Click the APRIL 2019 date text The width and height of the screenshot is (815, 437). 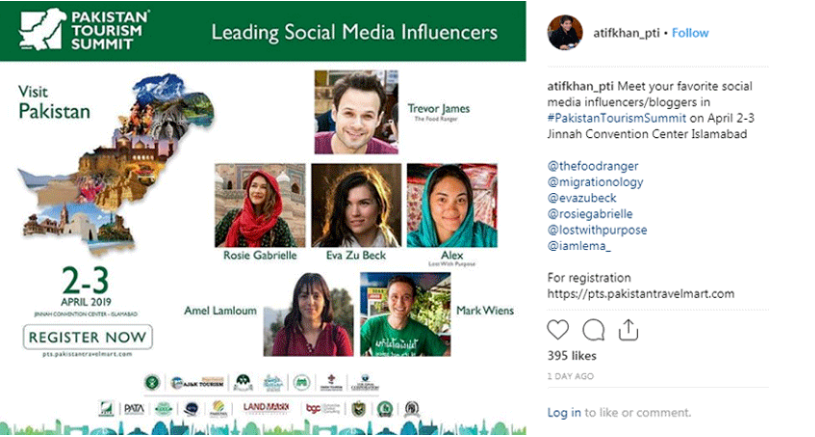tap(86, 302)
